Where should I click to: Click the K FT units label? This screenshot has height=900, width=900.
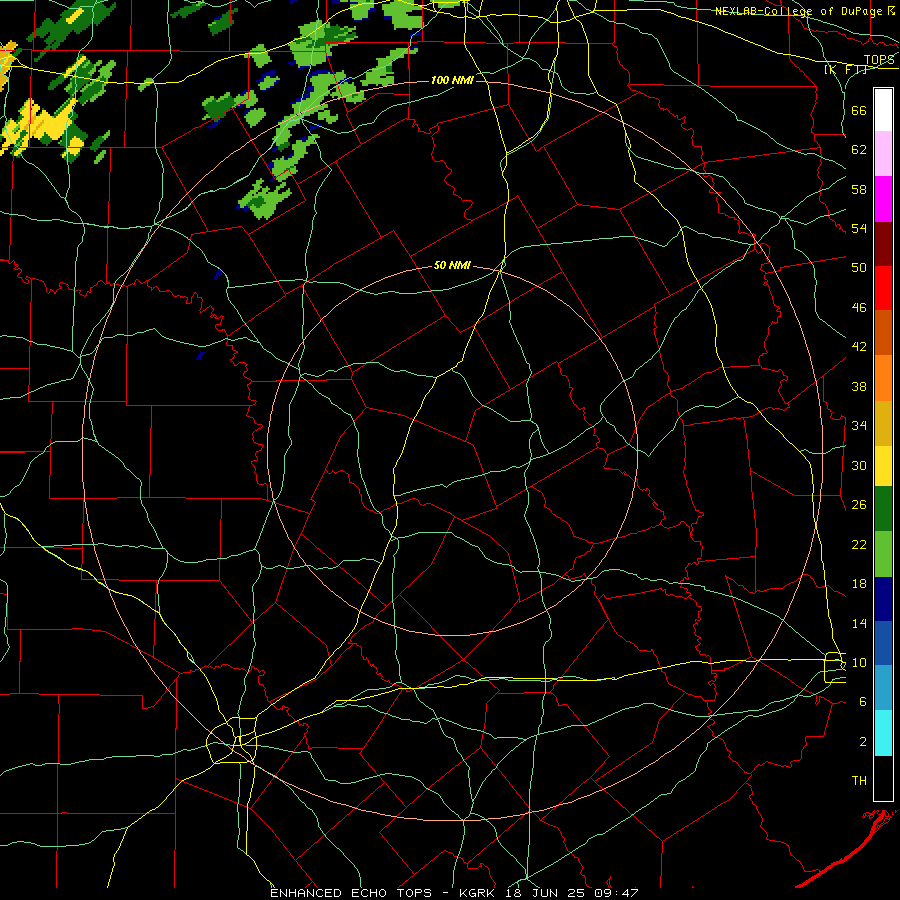[845, 70]
